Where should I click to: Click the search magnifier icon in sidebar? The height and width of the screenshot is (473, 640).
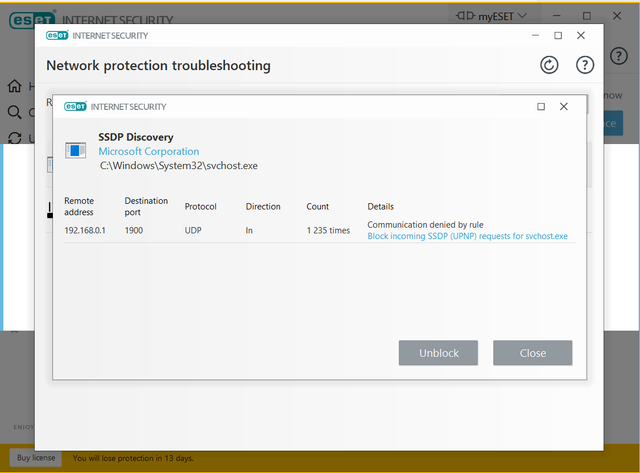[15, 112]
